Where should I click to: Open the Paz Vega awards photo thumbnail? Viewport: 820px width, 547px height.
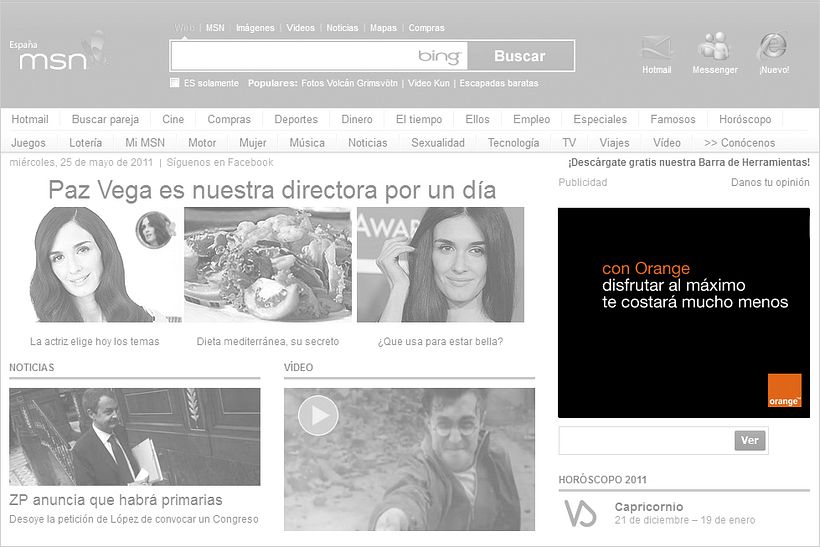pos(440,265)
